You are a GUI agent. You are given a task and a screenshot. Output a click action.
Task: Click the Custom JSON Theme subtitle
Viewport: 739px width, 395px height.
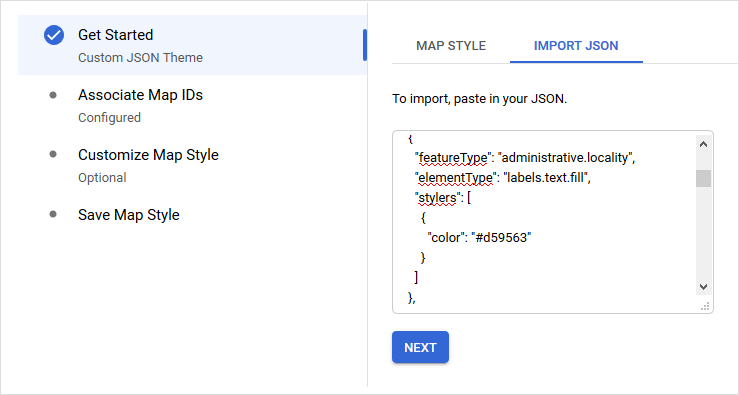(x=140, y=58)
